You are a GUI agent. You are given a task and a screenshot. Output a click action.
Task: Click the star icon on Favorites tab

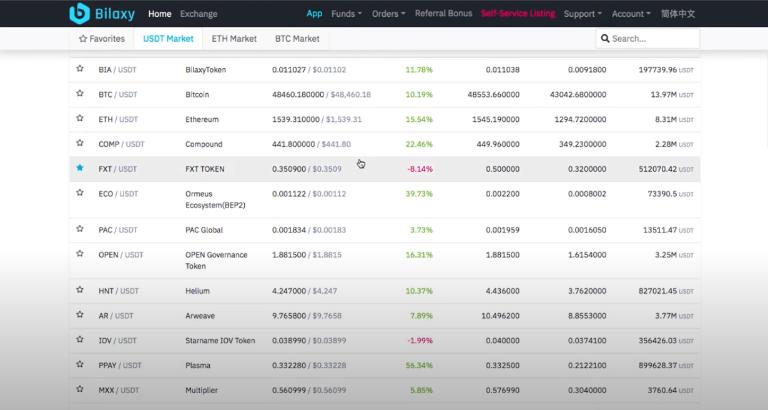pyautogui.click(x=83, y=38)
